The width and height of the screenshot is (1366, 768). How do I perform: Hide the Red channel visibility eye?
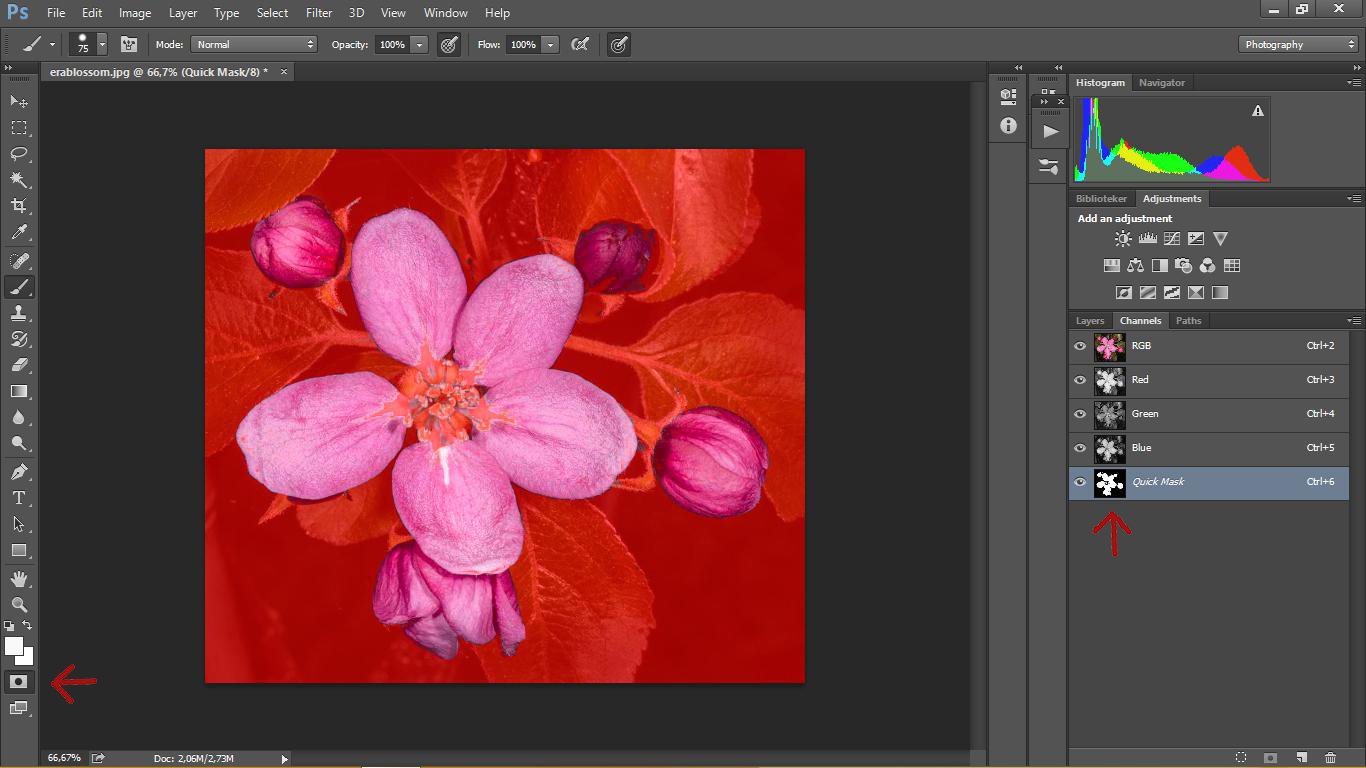click(x=1080, y=380)
